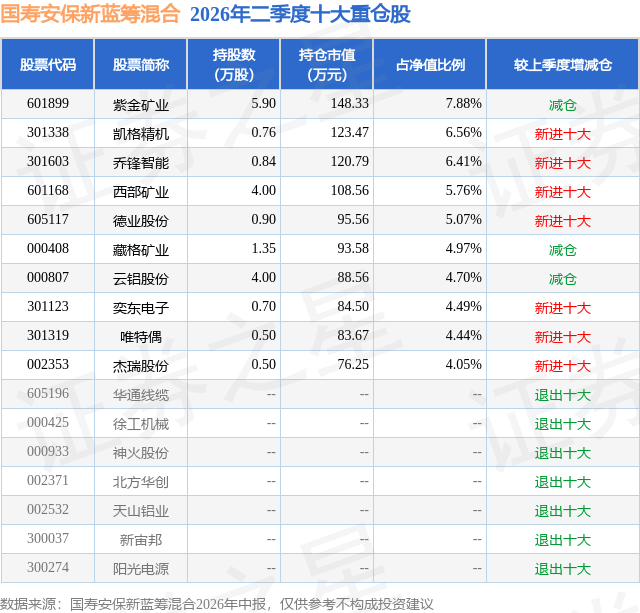Screen dimensions: 640x613
Task: Click 76.25 market value for 杰瑞股份
Action: click(x=353, y=364)
